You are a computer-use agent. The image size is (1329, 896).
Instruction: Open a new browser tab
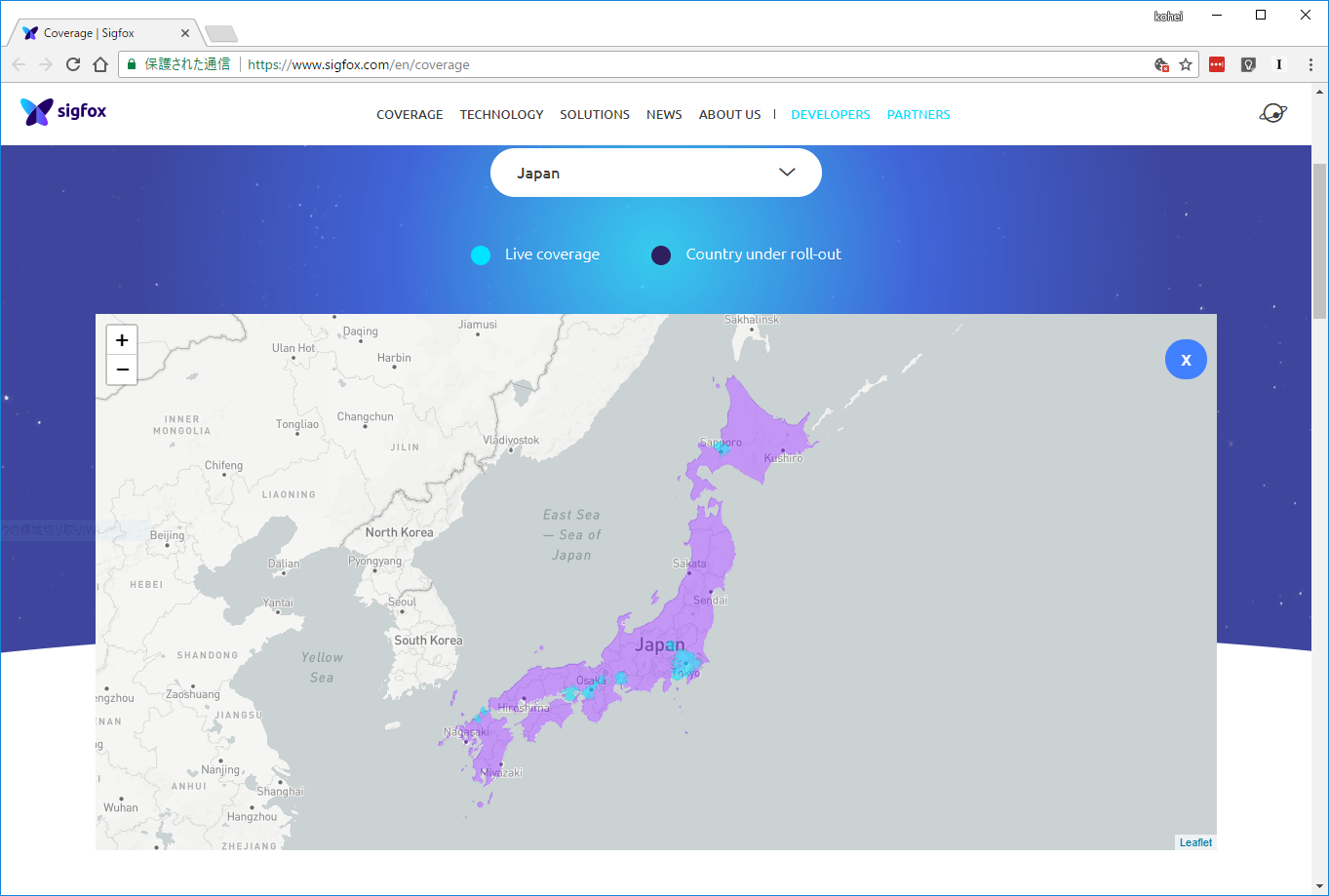coord(221,34)
